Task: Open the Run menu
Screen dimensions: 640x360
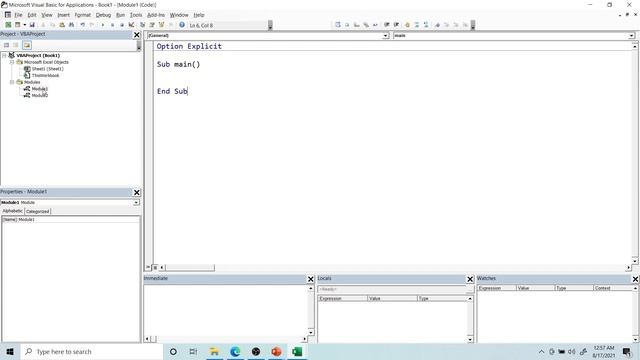Action: pyautogui.click(x=120, y=15)
